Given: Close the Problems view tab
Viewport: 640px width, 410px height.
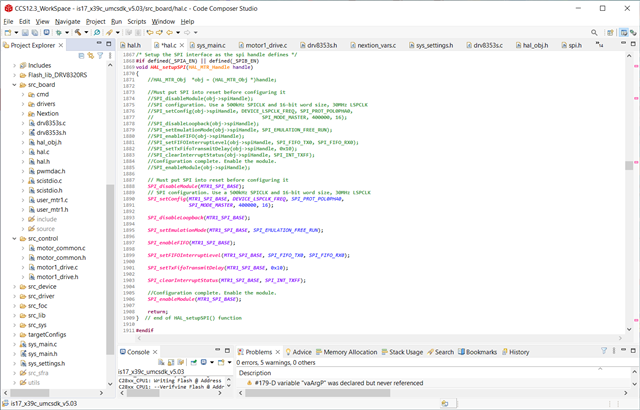Looking at the screenshot, I should (278, 352).
